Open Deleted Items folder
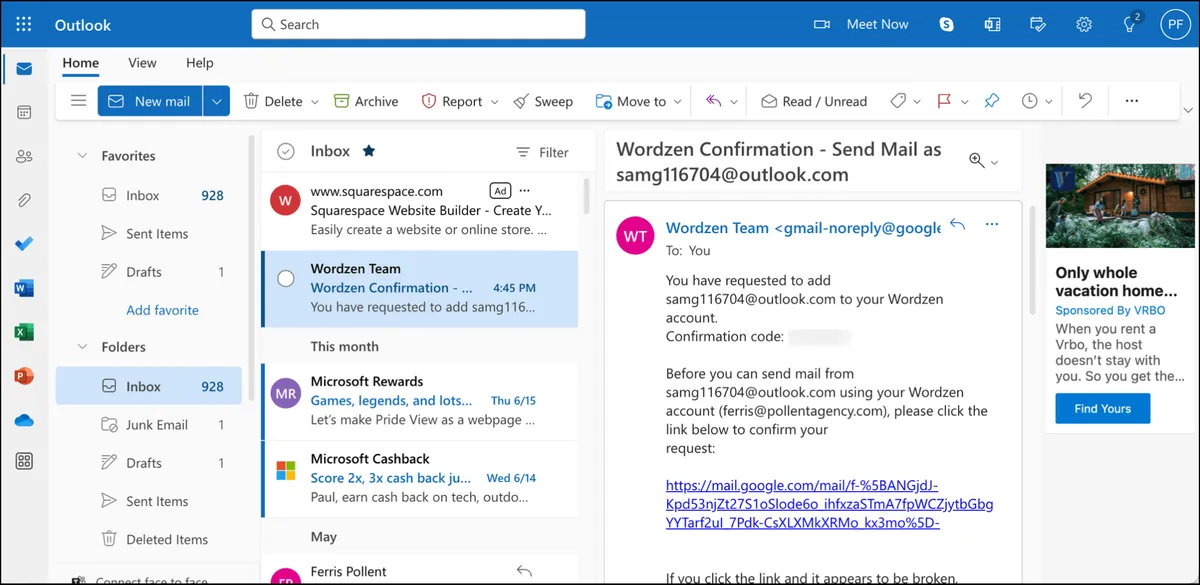This screenshot has width=1200, height=585. (149, 539)
